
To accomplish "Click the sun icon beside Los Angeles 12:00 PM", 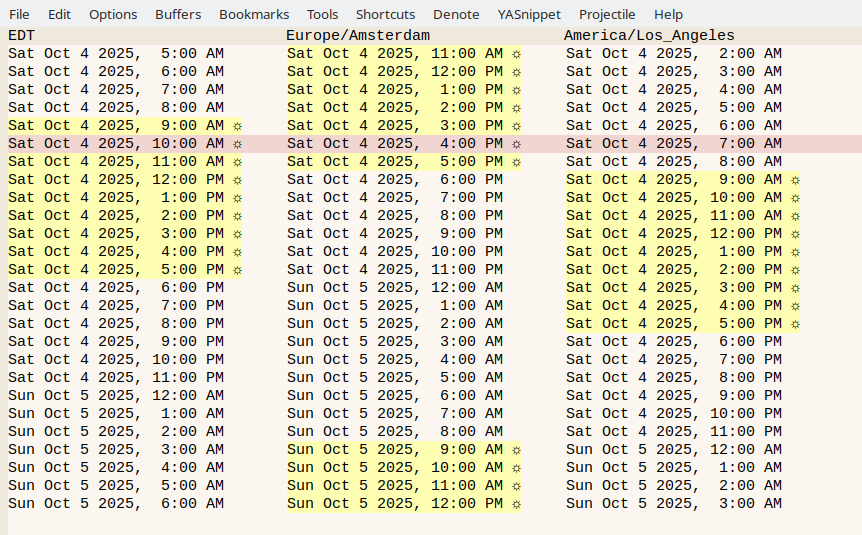I will point(795,234).
